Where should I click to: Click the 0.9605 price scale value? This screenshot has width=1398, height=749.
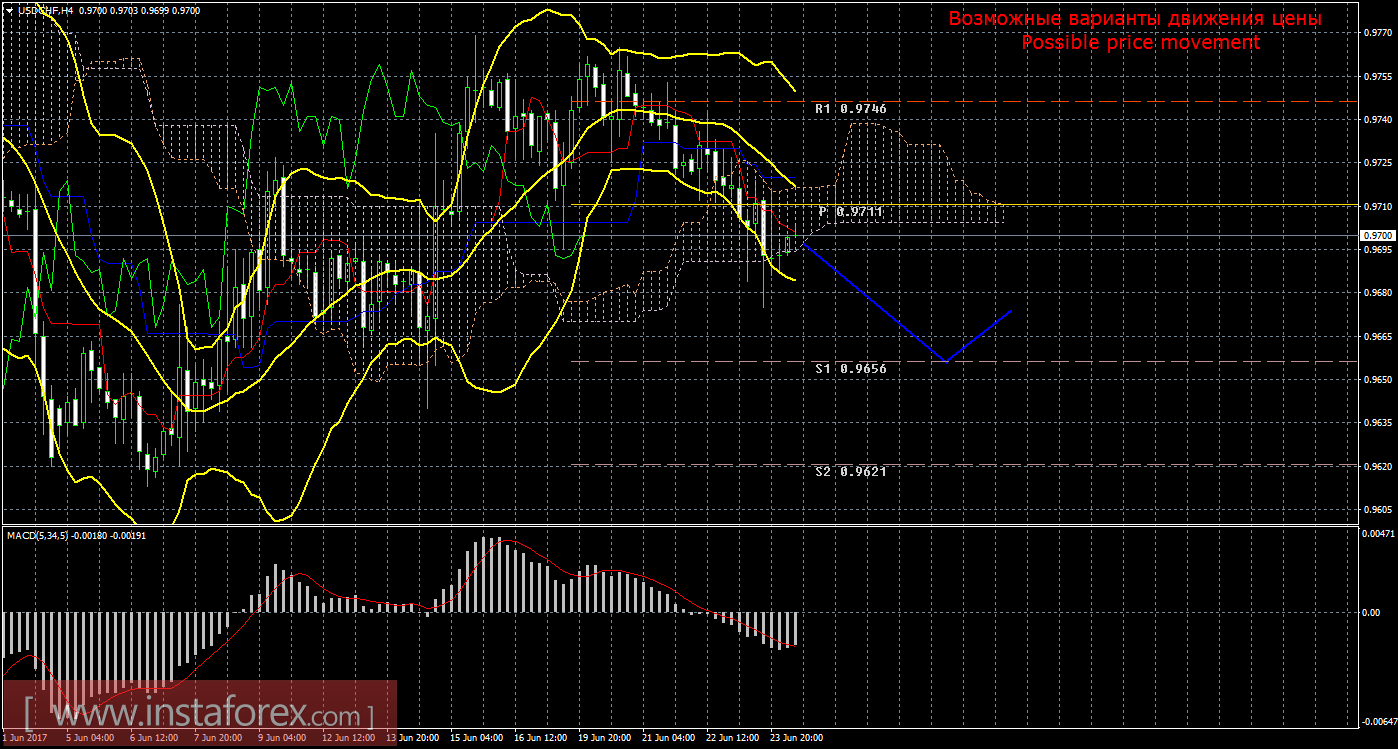coord(1377,510)
